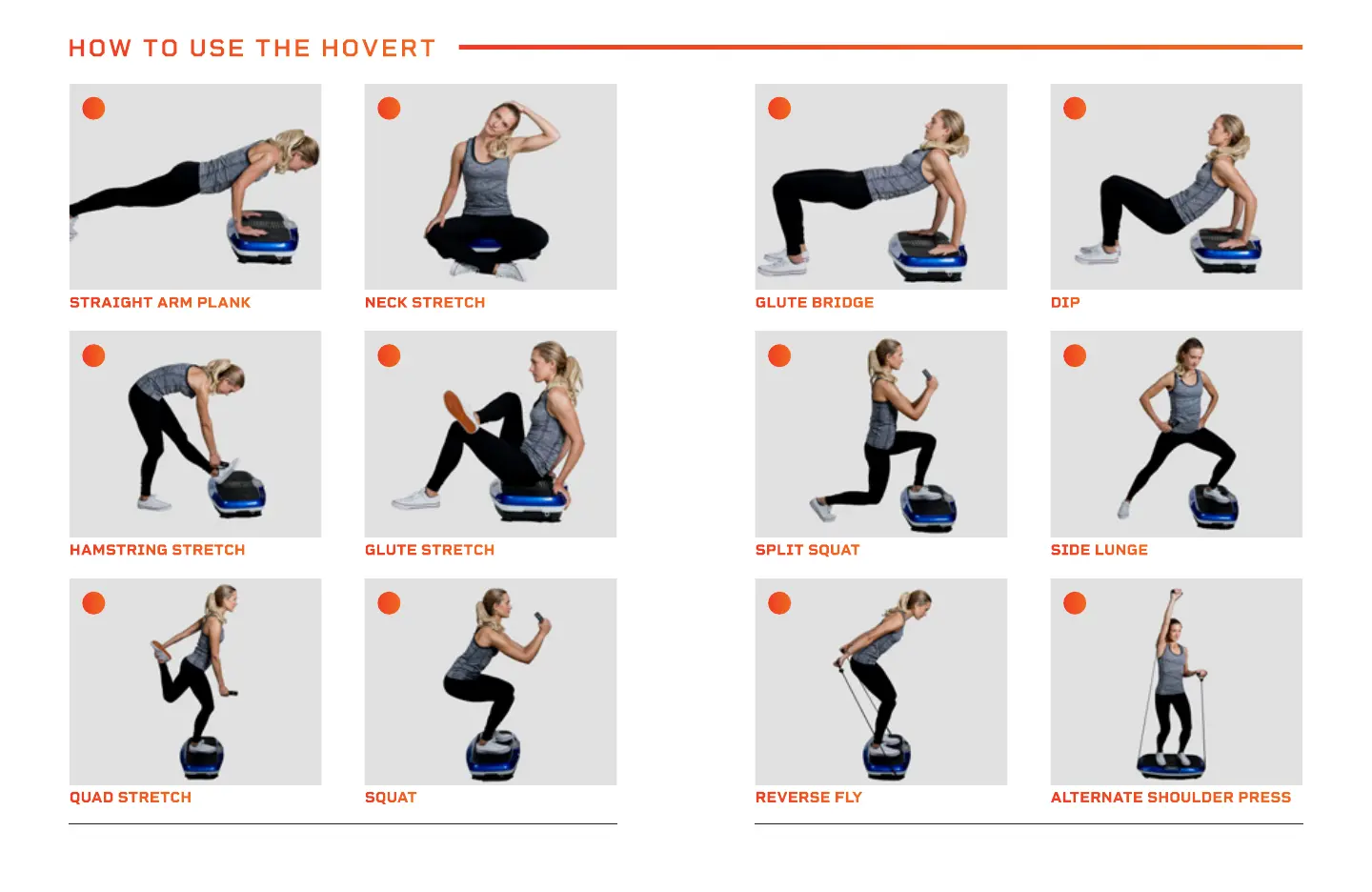Select the Side Lunge exercise image
Screen dimensions: 1372x892
pyautogui.click(x=1177, y=435)
